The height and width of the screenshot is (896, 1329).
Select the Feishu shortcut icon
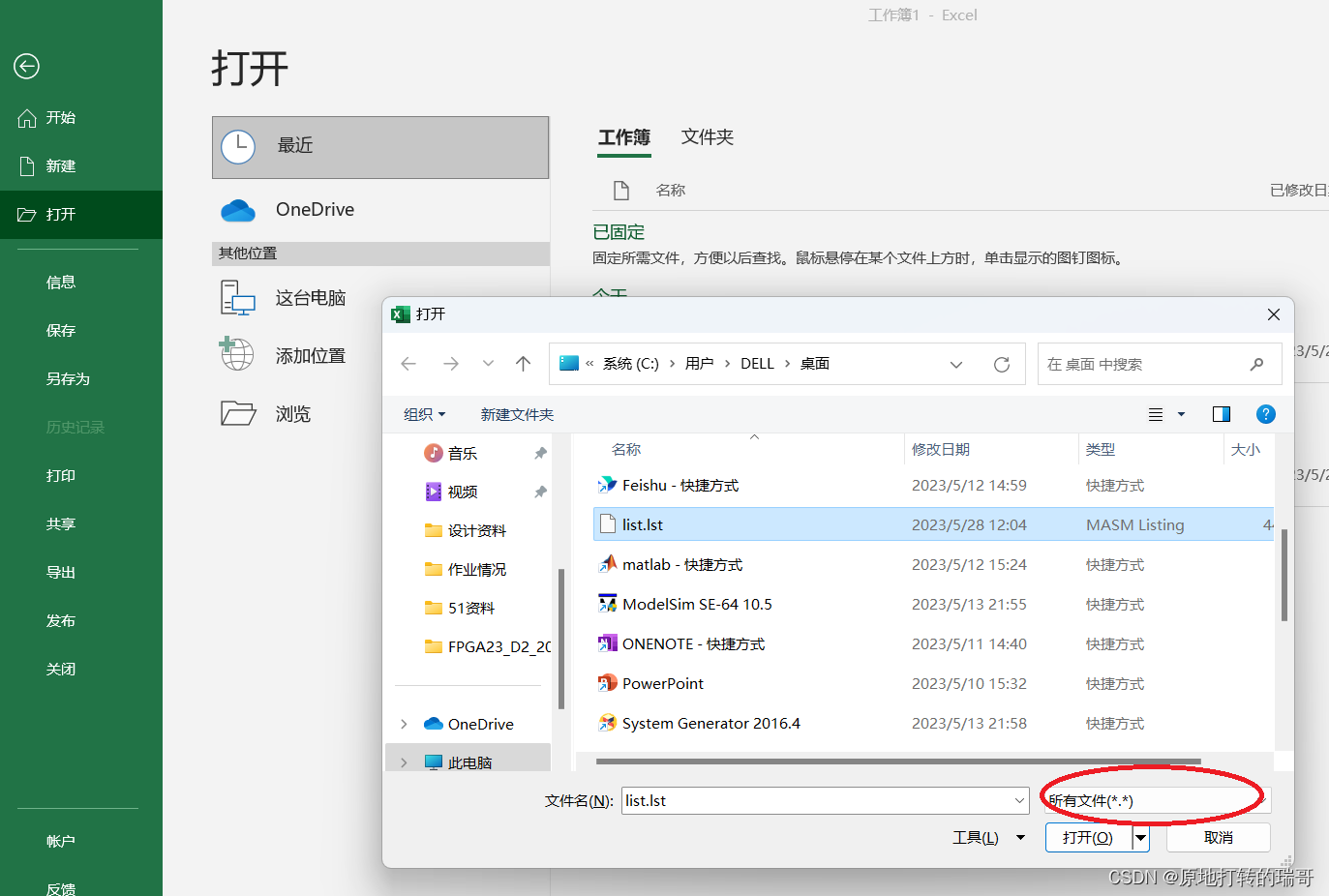607,485
